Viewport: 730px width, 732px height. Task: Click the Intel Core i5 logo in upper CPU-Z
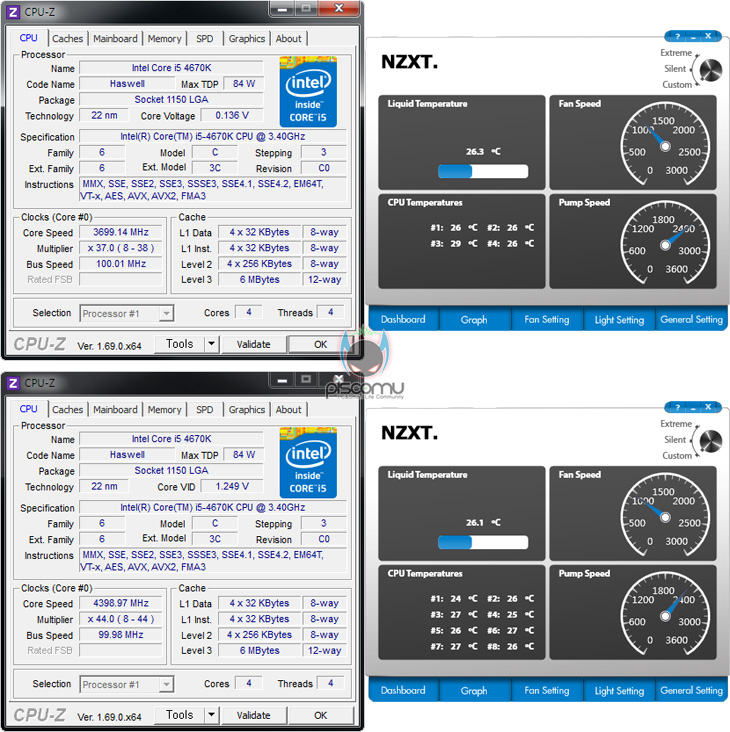tap(308, 92)
